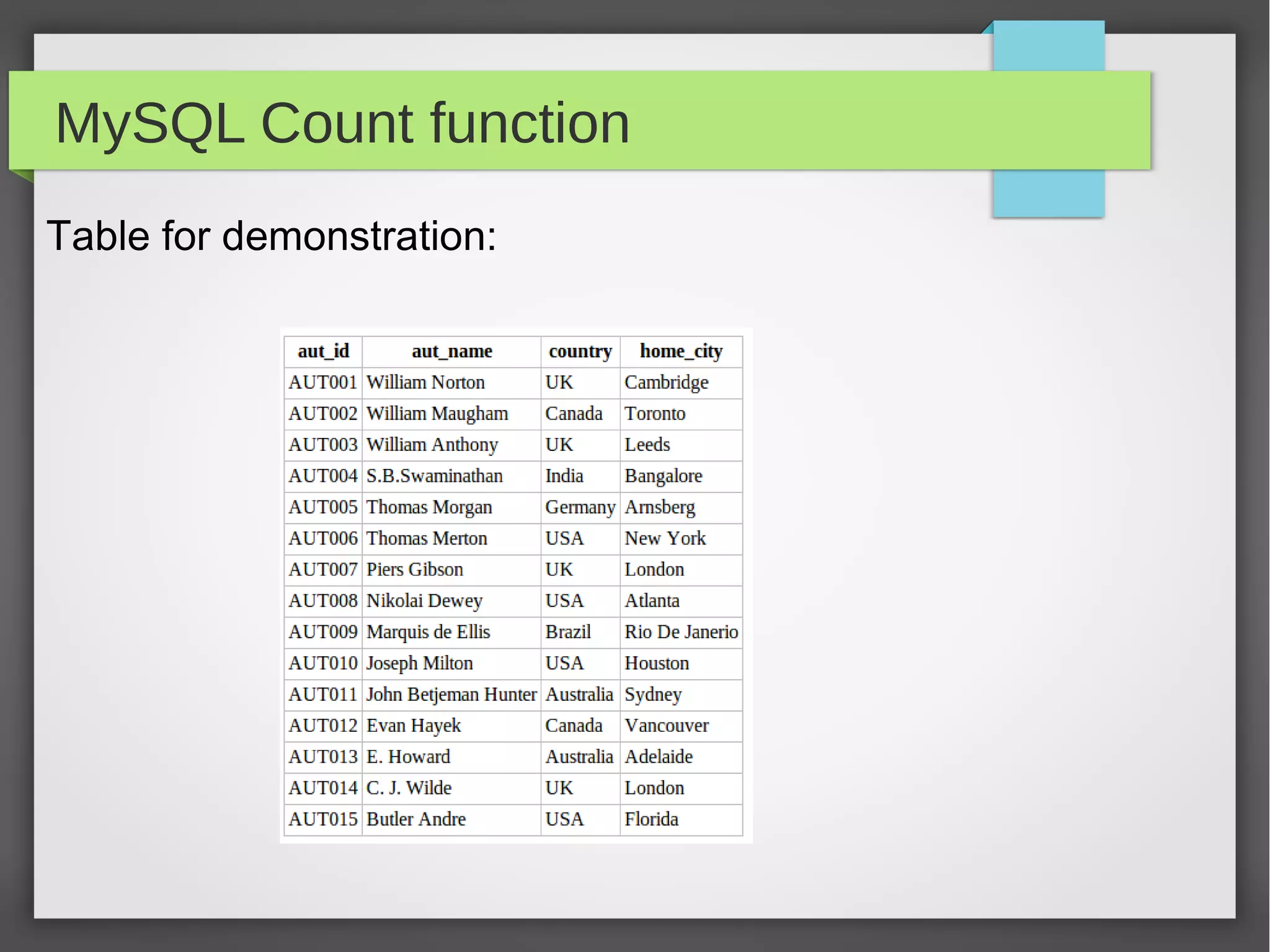This screenshot has width=1270, height=952.
Task: Click the 'AUT004' cell
Action: [x=323, y=476]
